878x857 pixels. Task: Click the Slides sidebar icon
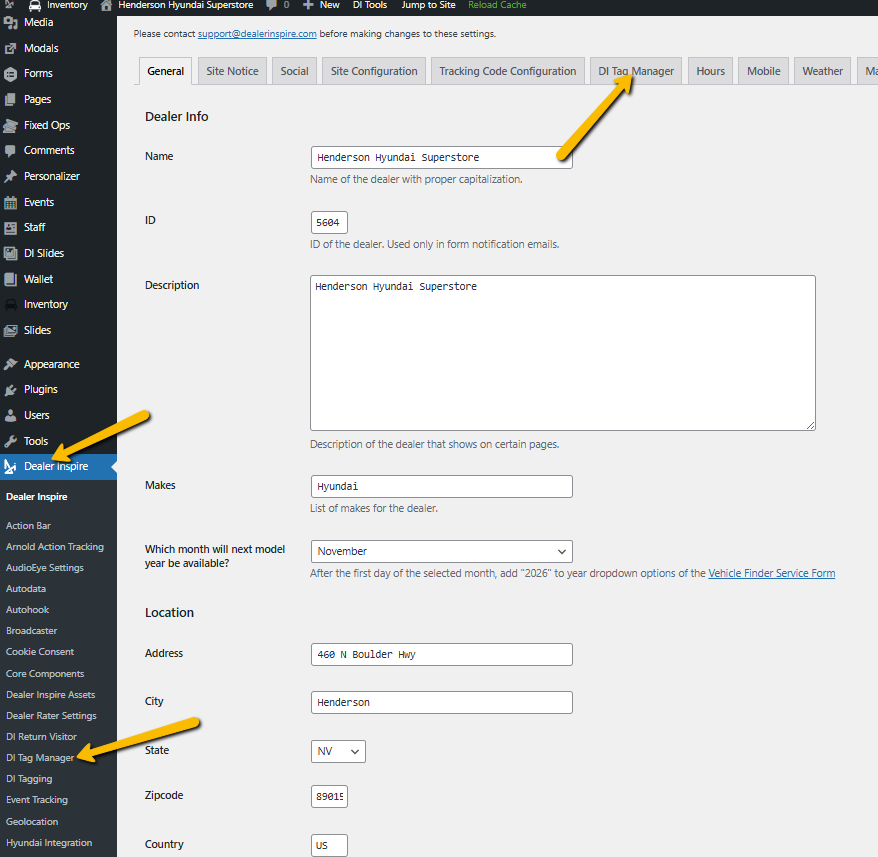(x=11, y=330)
